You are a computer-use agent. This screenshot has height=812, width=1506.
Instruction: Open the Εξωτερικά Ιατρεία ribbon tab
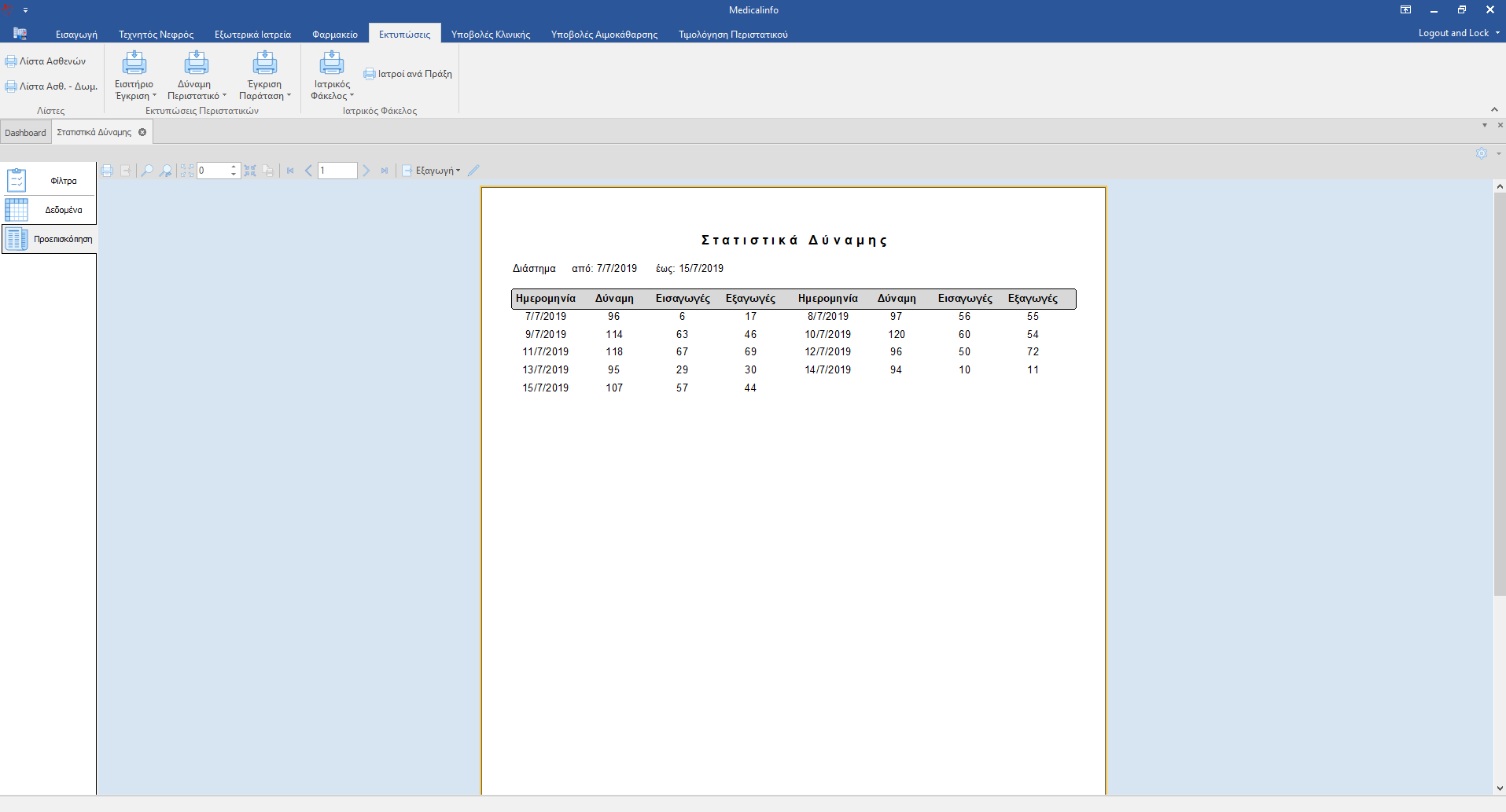point(252,35)
